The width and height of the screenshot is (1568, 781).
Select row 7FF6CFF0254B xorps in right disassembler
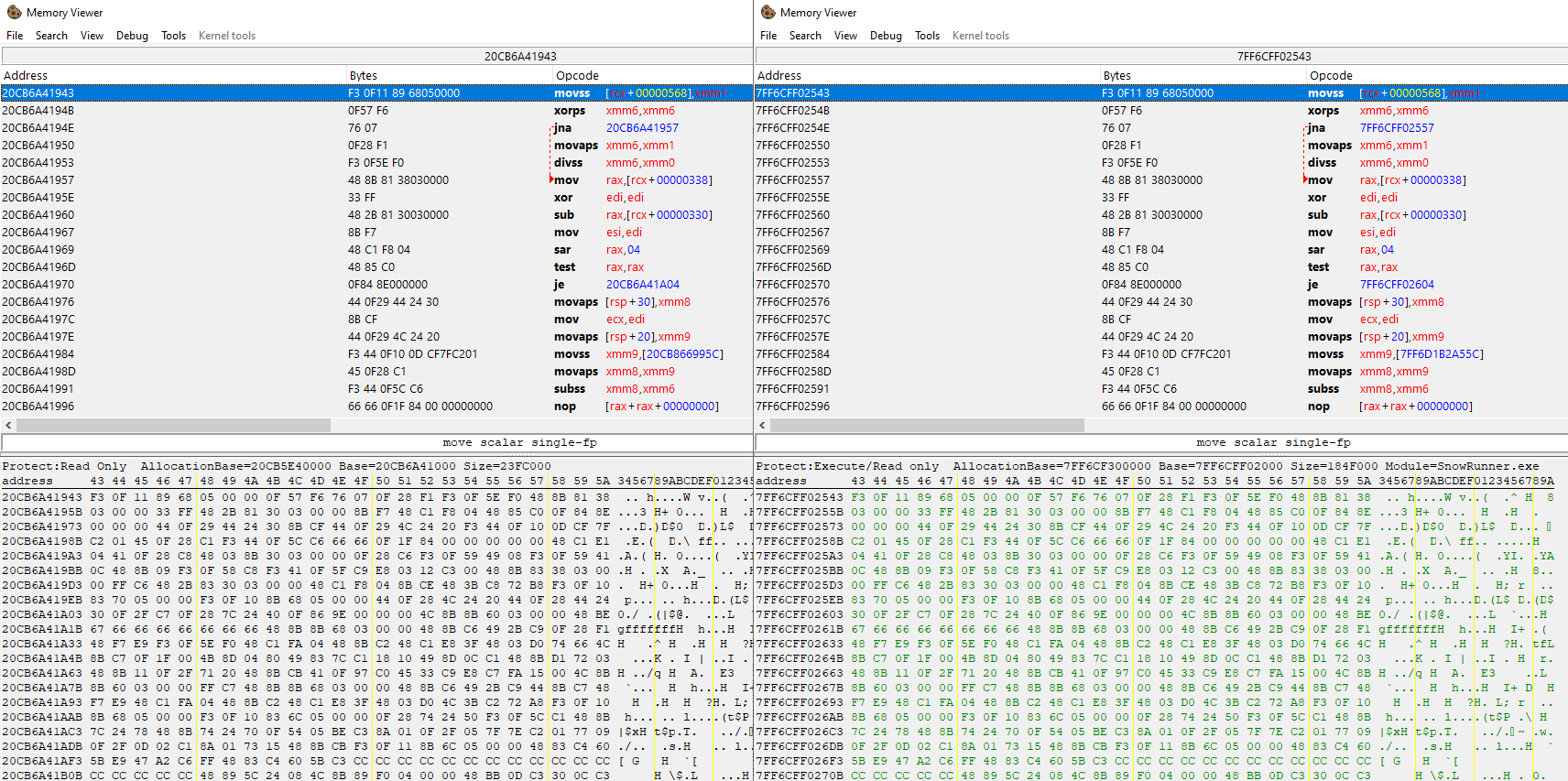coord(1161,110)
